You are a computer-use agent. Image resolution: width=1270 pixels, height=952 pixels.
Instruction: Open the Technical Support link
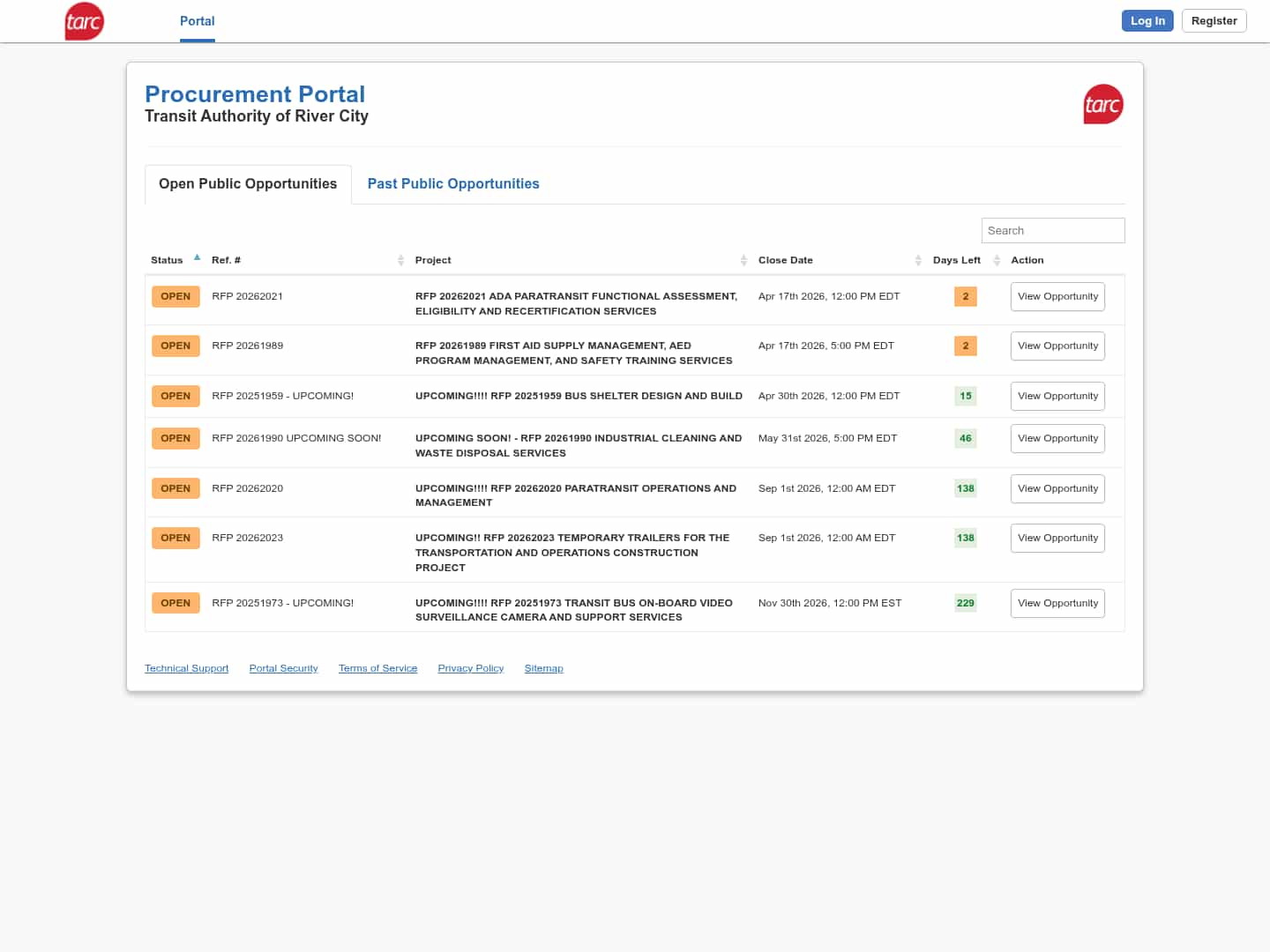coord(186,668)
